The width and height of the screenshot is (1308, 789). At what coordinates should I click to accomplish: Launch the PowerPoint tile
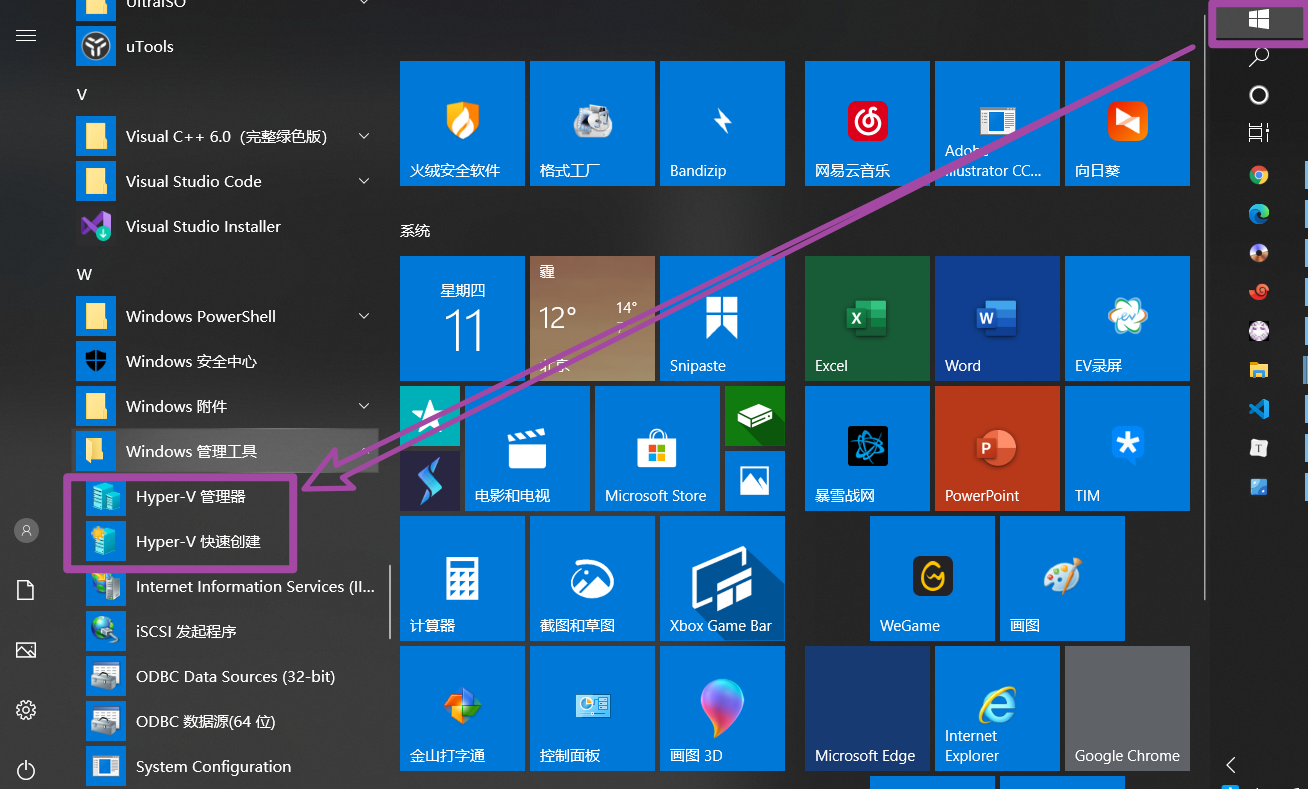click(997, 448)
